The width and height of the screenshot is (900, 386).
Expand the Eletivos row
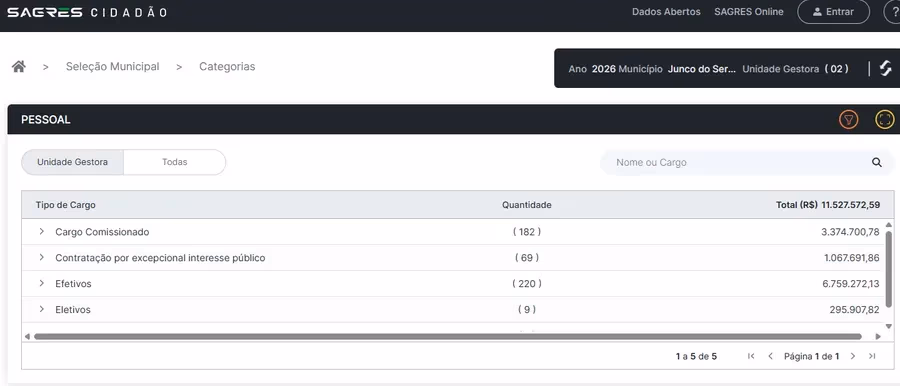pos(41,309)
